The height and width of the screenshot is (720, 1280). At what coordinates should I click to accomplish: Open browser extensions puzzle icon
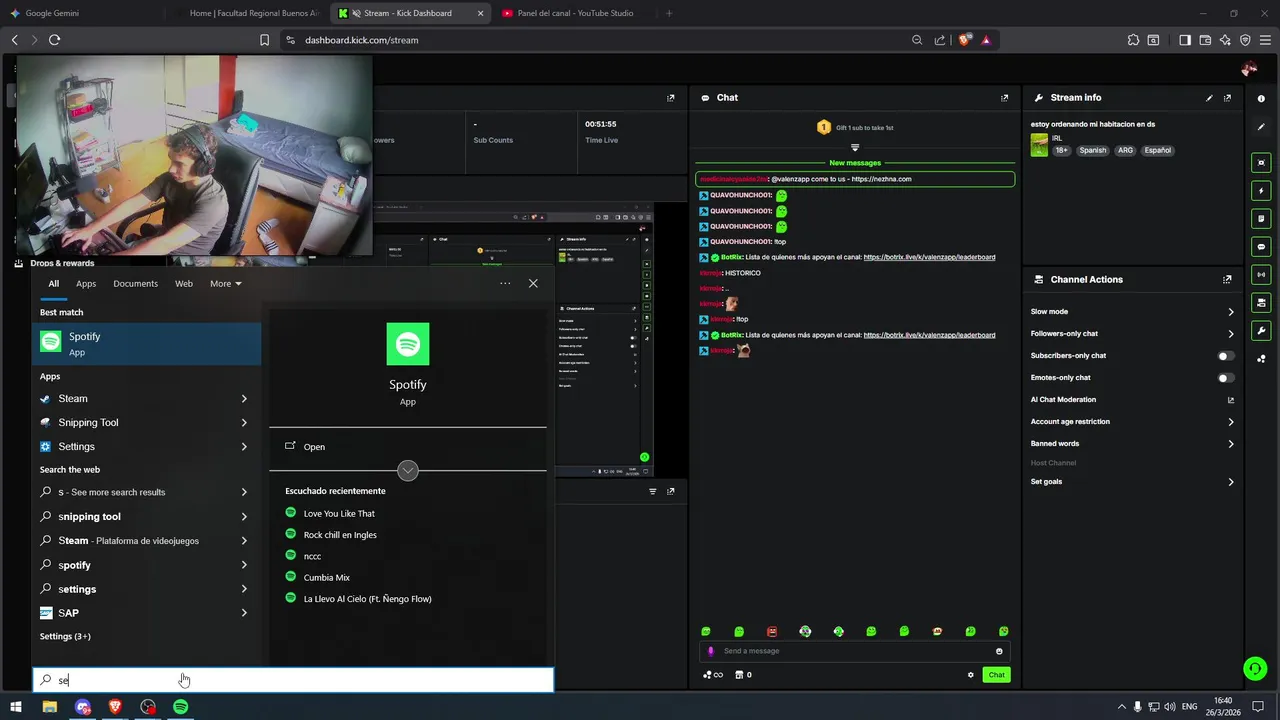[x=1133, y=40]
